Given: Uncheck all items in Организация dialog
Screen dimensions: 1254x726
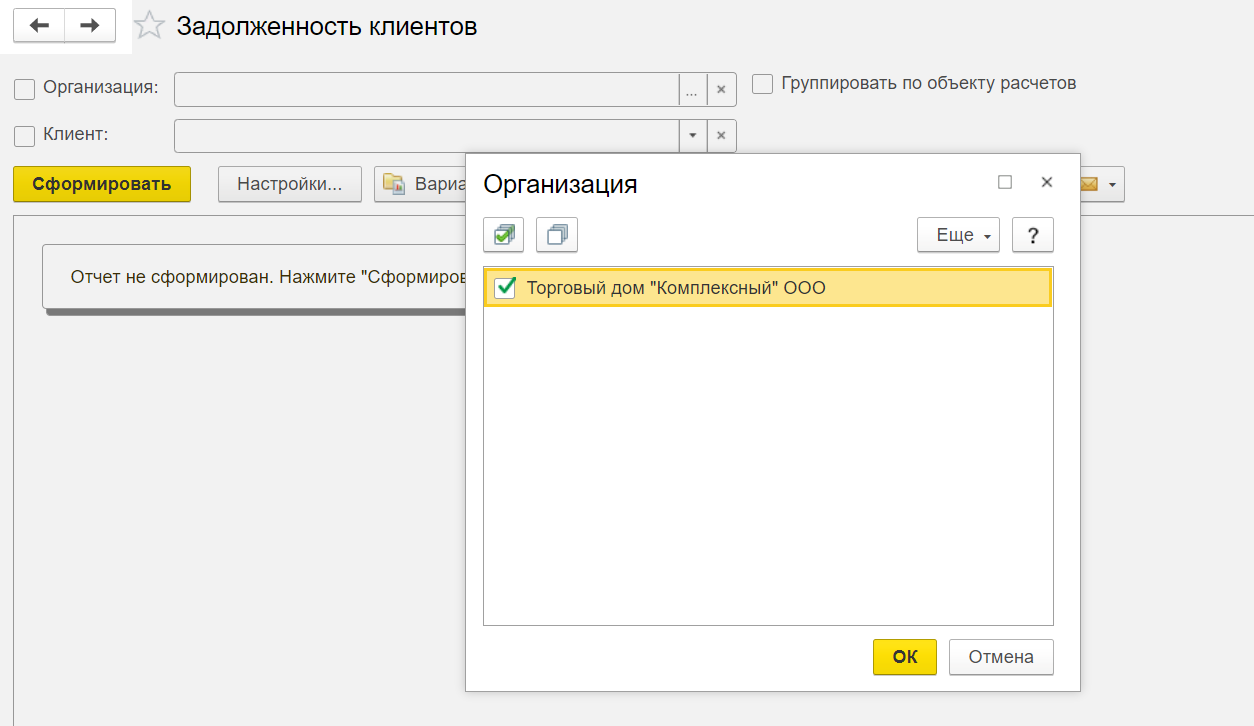Looking at the screenshot, I should [557, 236].
